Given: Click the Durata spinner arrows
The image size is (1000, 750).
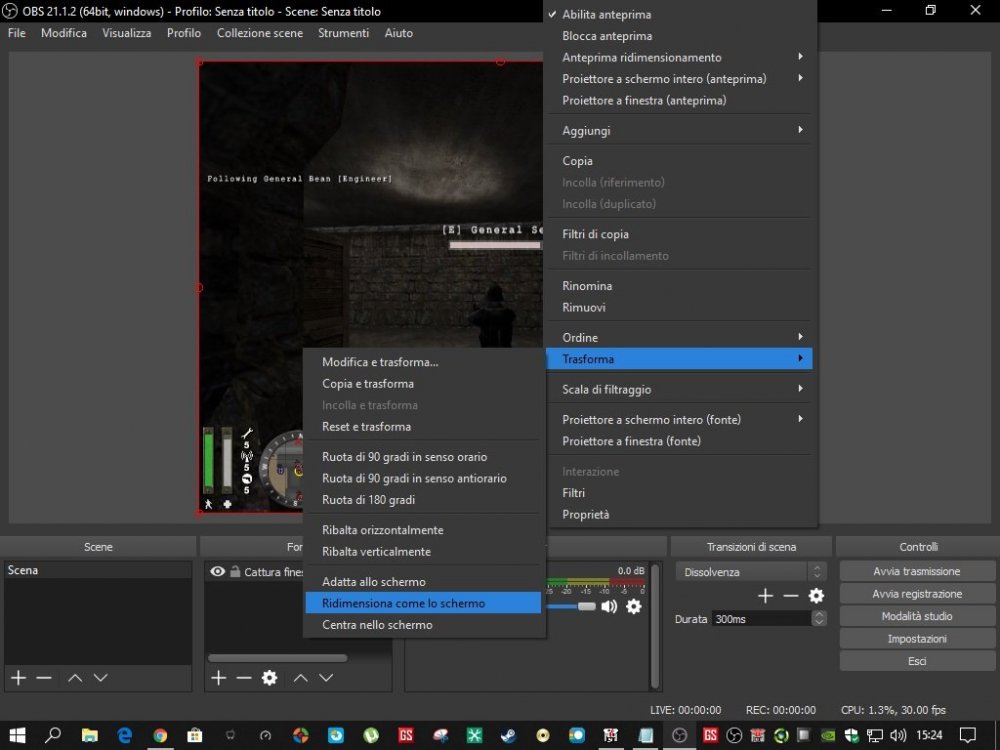Looking at the screenshot, I should (819, 618).
